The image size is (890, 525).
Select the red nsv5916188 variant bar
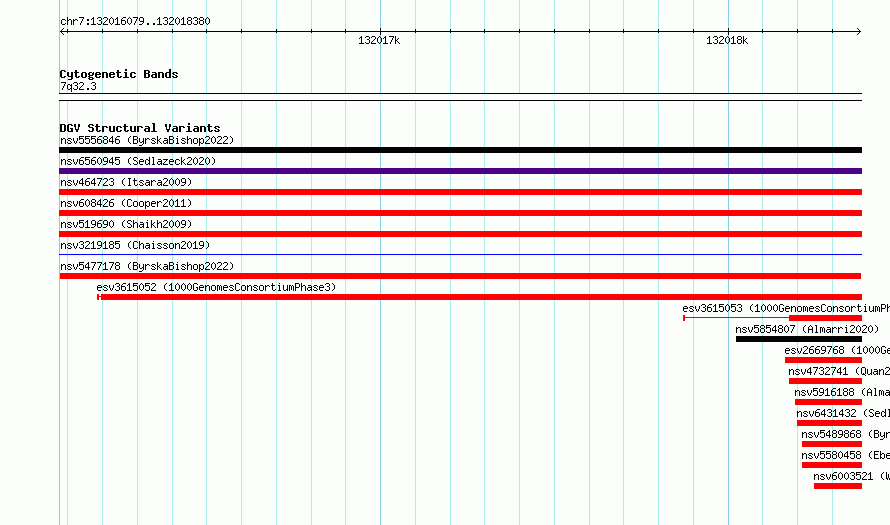click(828, 402)
